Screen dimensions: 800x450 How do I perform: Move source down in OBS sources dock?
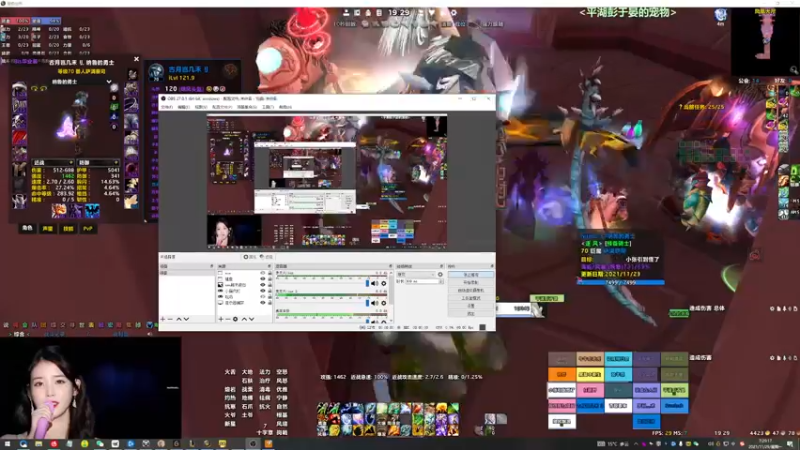coord(252,319)
